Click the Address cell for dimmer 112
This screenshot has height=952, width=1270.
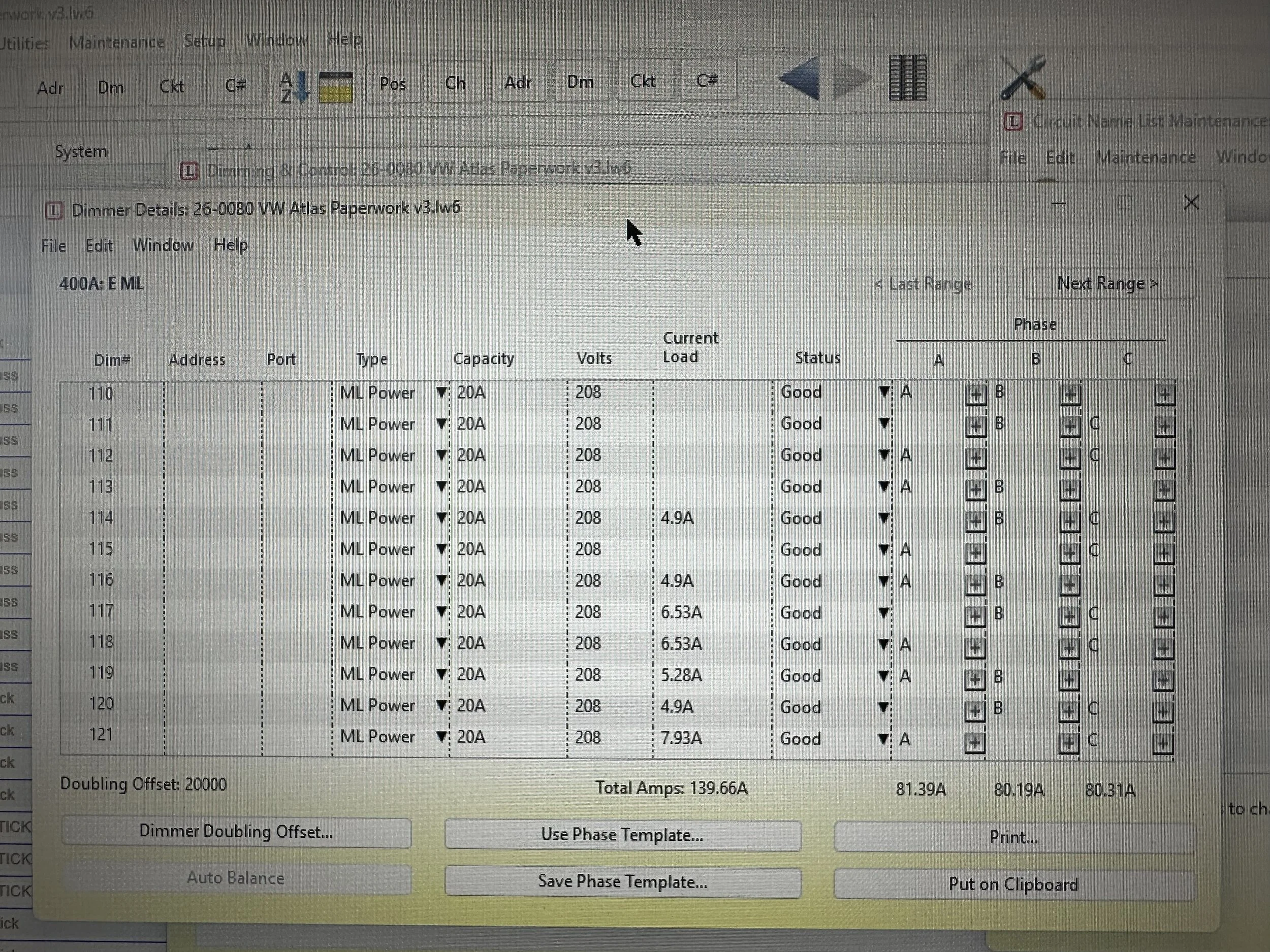pyautogui.click(x=212, y=455)
